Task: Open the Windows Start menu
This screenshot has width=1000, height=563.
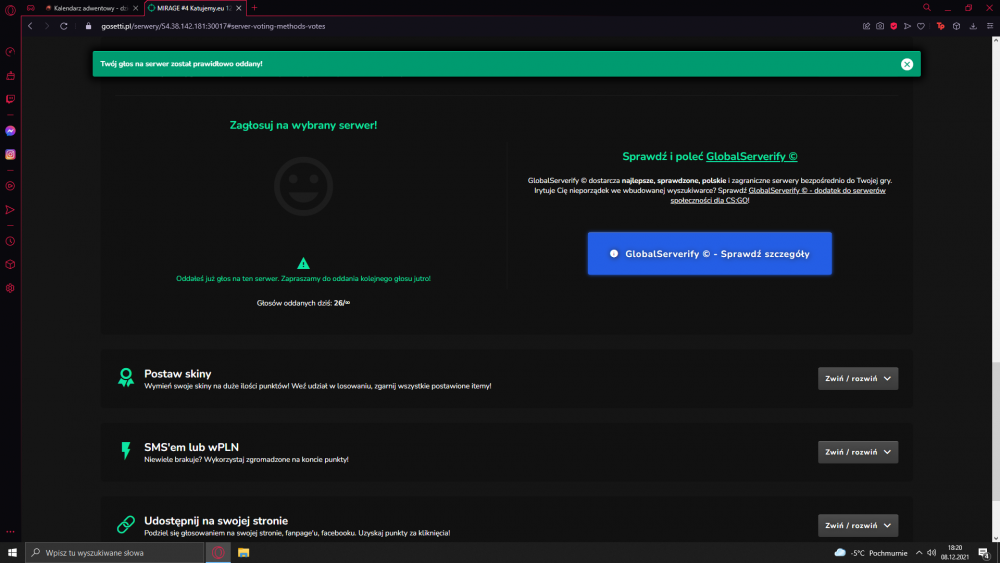Action: [x=12, y=553]
